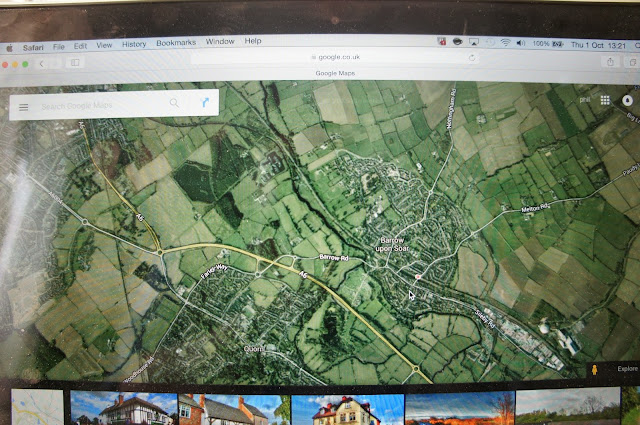Open the Apple menu

9,48
